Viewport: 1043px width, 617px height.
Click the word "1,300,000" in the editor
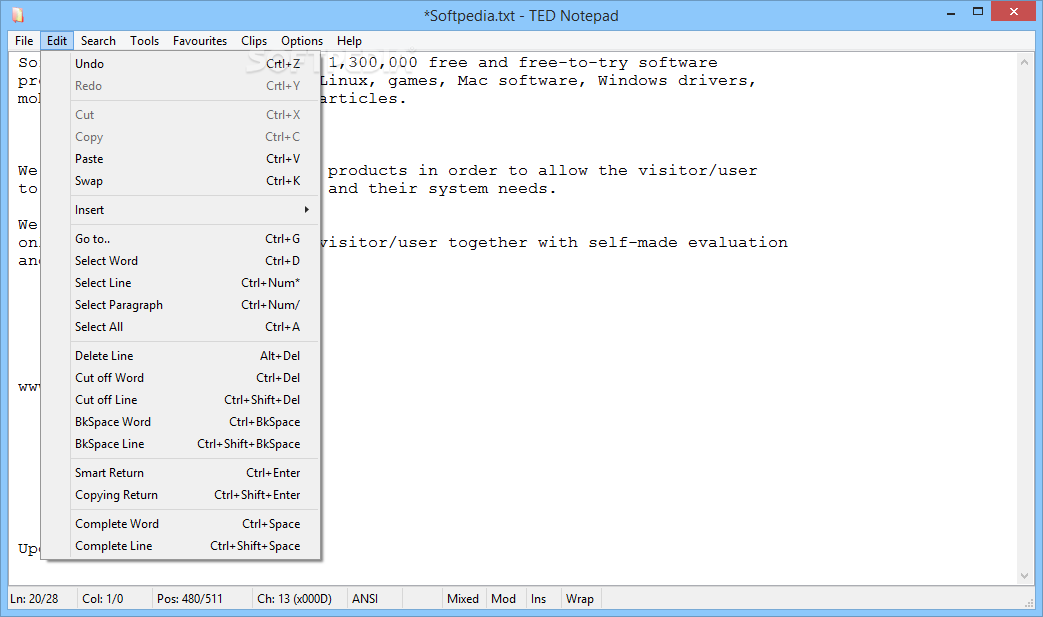373,63
